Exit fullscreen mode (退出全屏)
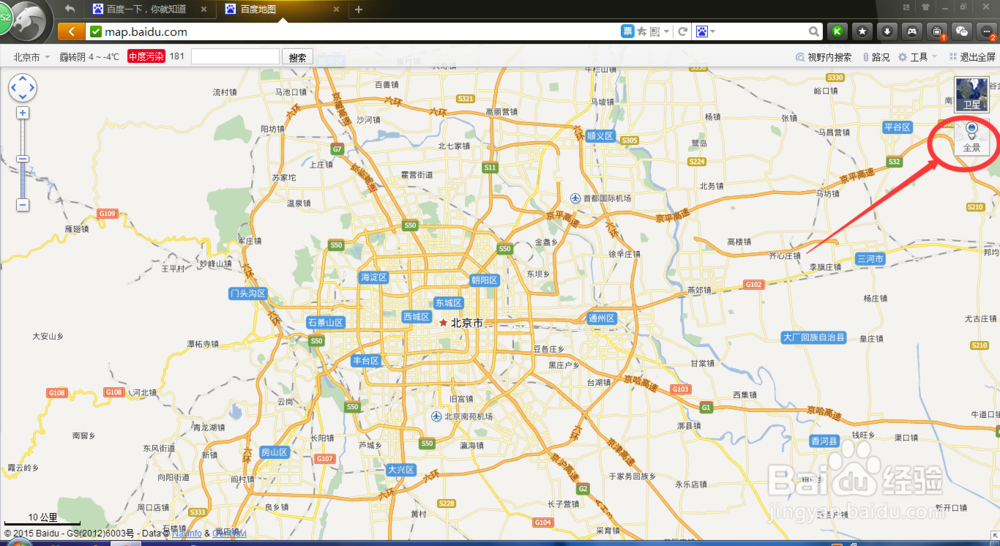This screenshot has width=1000, height=546. tap(972, 57)
